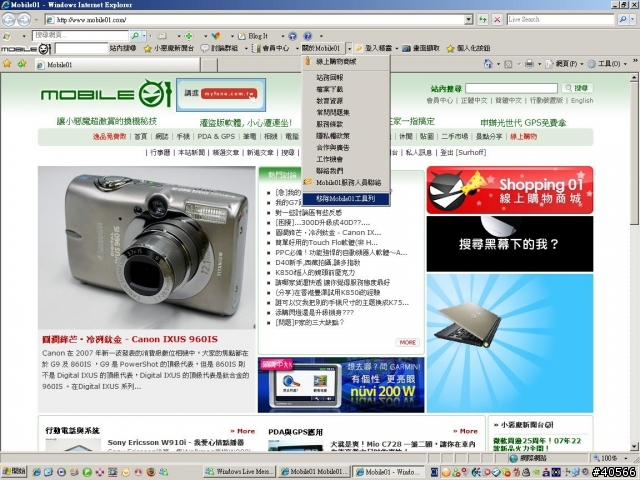Screen dimensions: 640x480
Task: Open status bar 100% zoom dropdown
Action: coord(625,458)
